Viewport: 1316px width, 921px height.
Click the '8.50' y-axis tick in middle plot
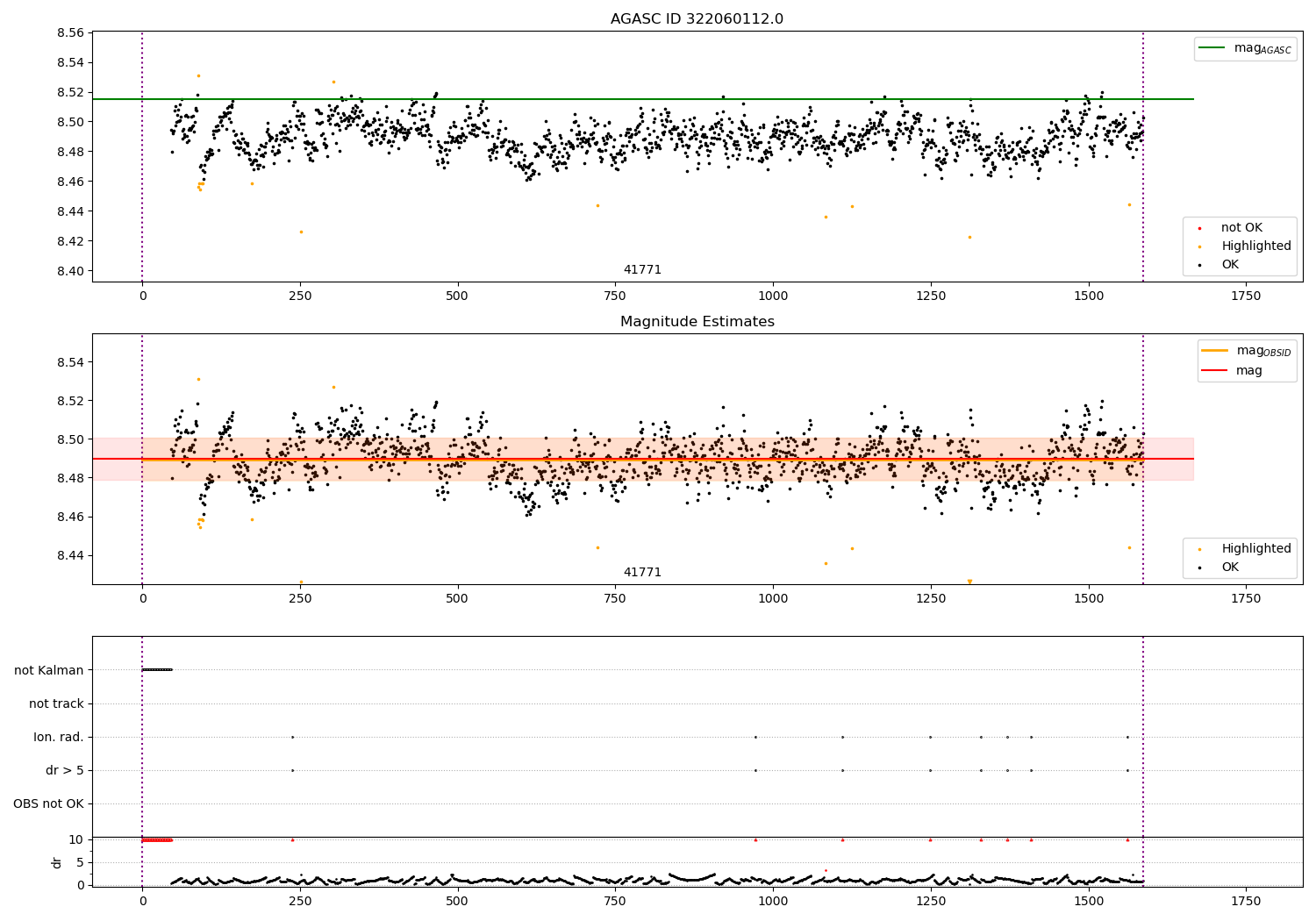(70, 439)
